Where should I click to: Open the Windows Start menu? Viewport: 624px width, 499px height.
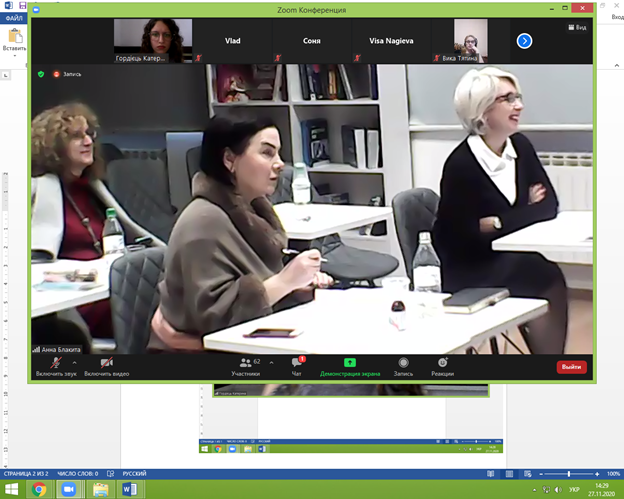(11, 489)
